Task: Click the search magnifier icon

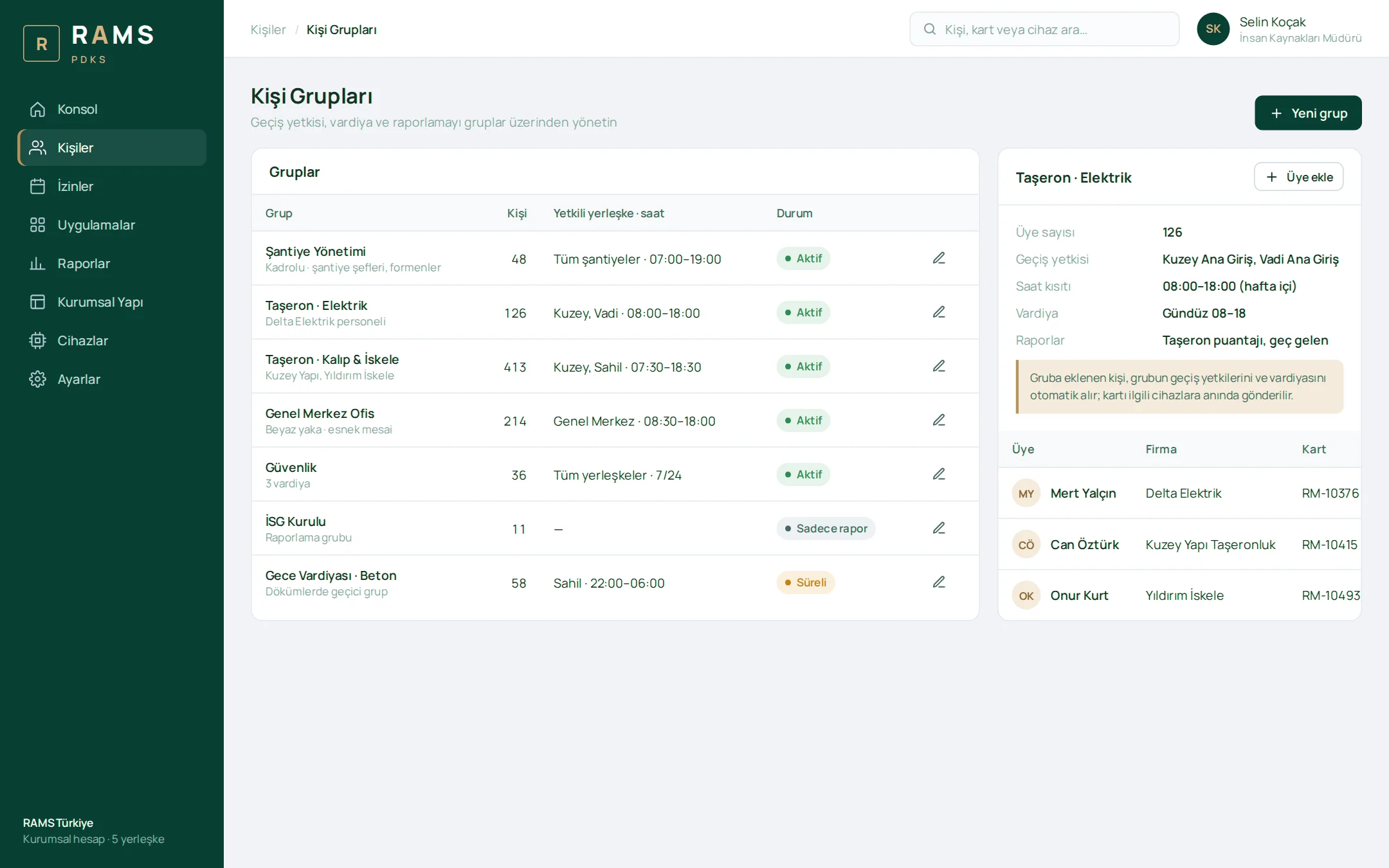Action: [x=930, y=29]
